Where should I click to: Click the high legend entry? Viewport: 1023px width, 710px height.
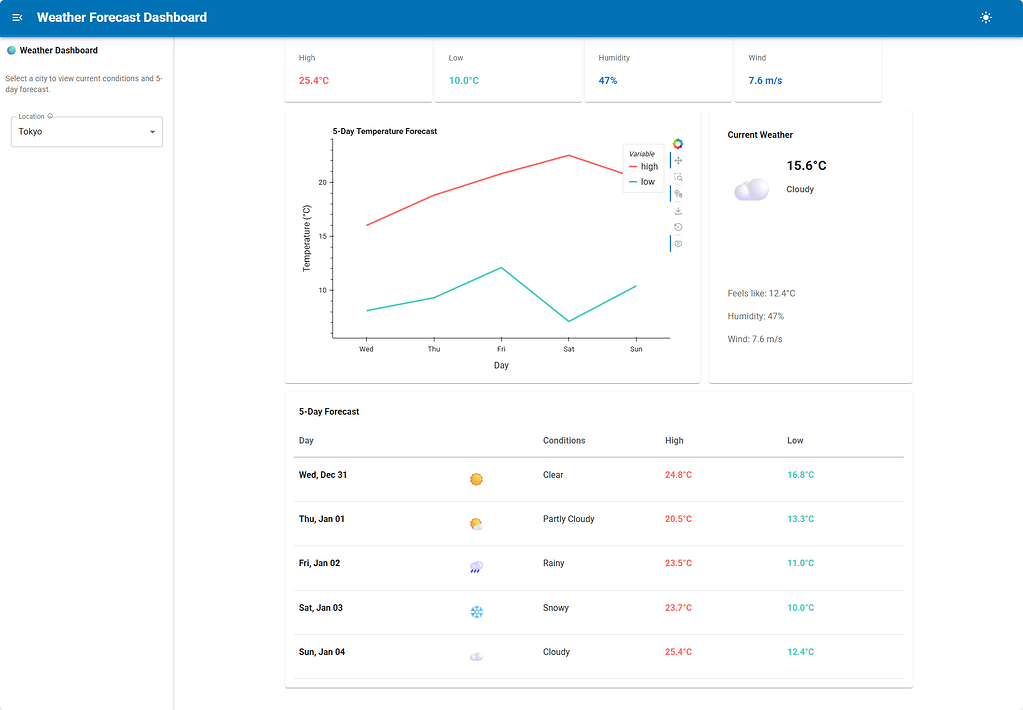[x=643, y=166]
